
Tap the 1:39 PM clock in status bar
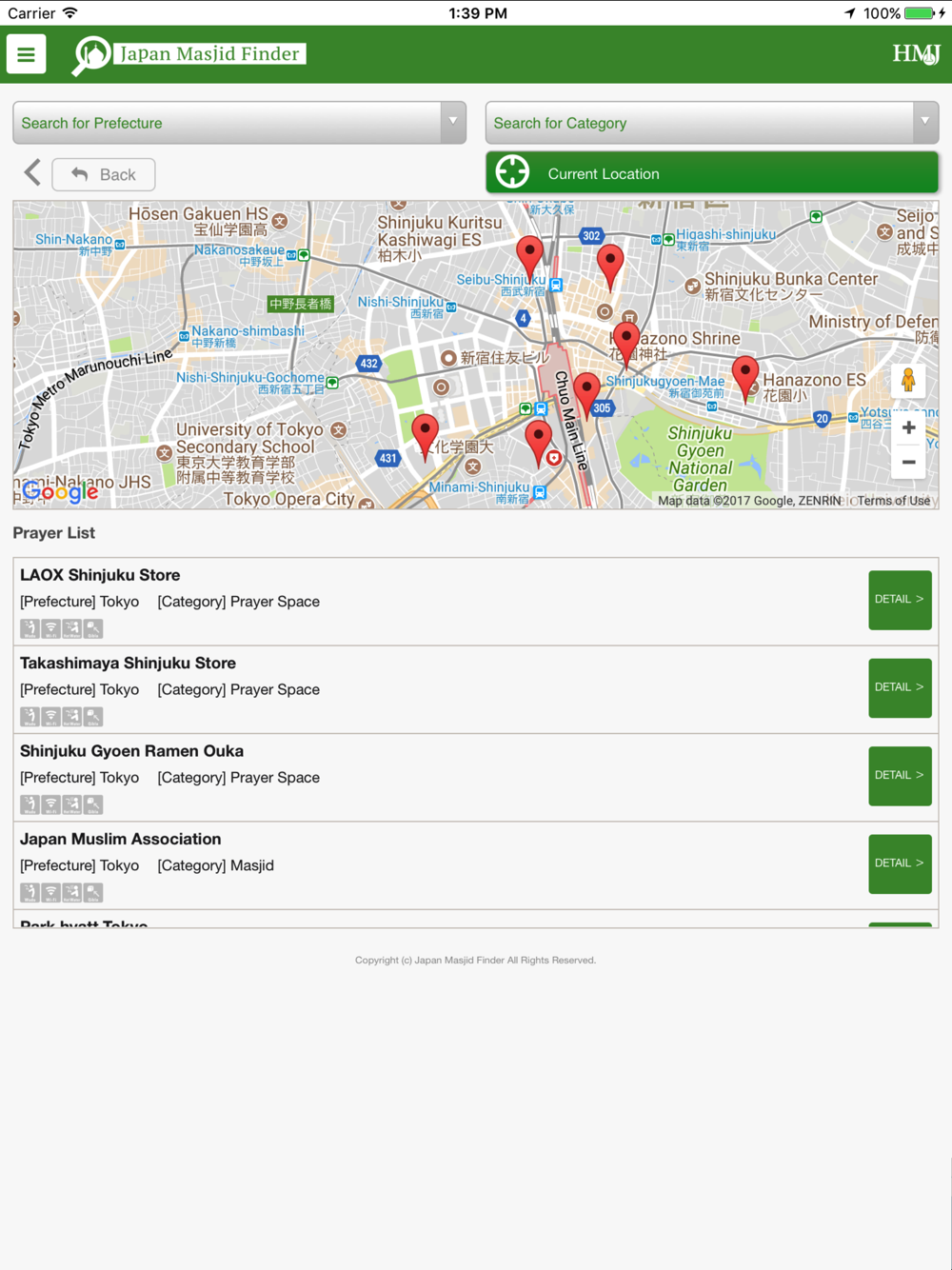point(477,13)
